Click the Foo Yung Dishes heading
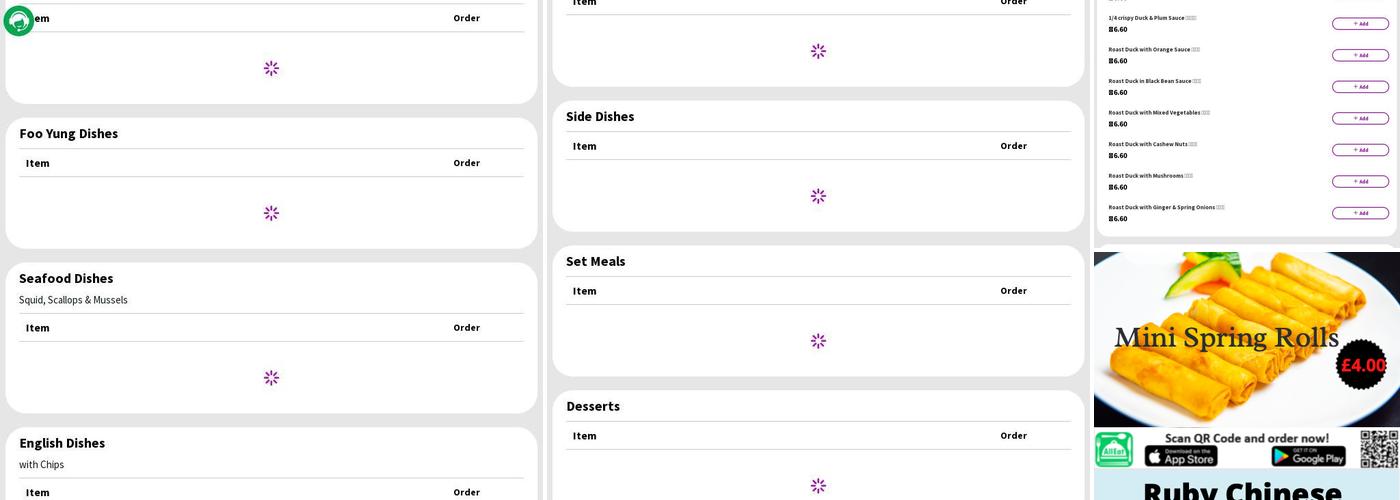The image size is (1400, 500). tap(68, 134)
